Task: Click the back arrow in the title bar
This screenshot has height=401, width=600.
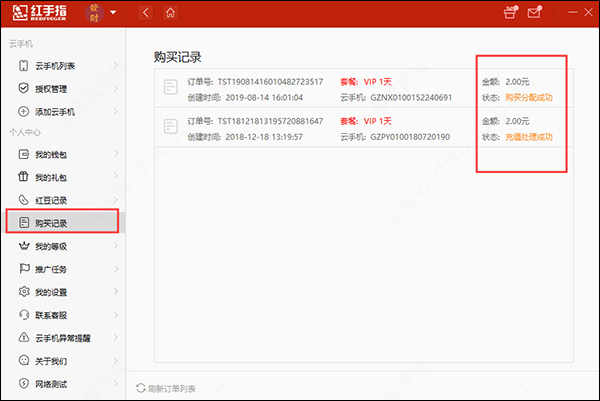Action: (146, 13)
